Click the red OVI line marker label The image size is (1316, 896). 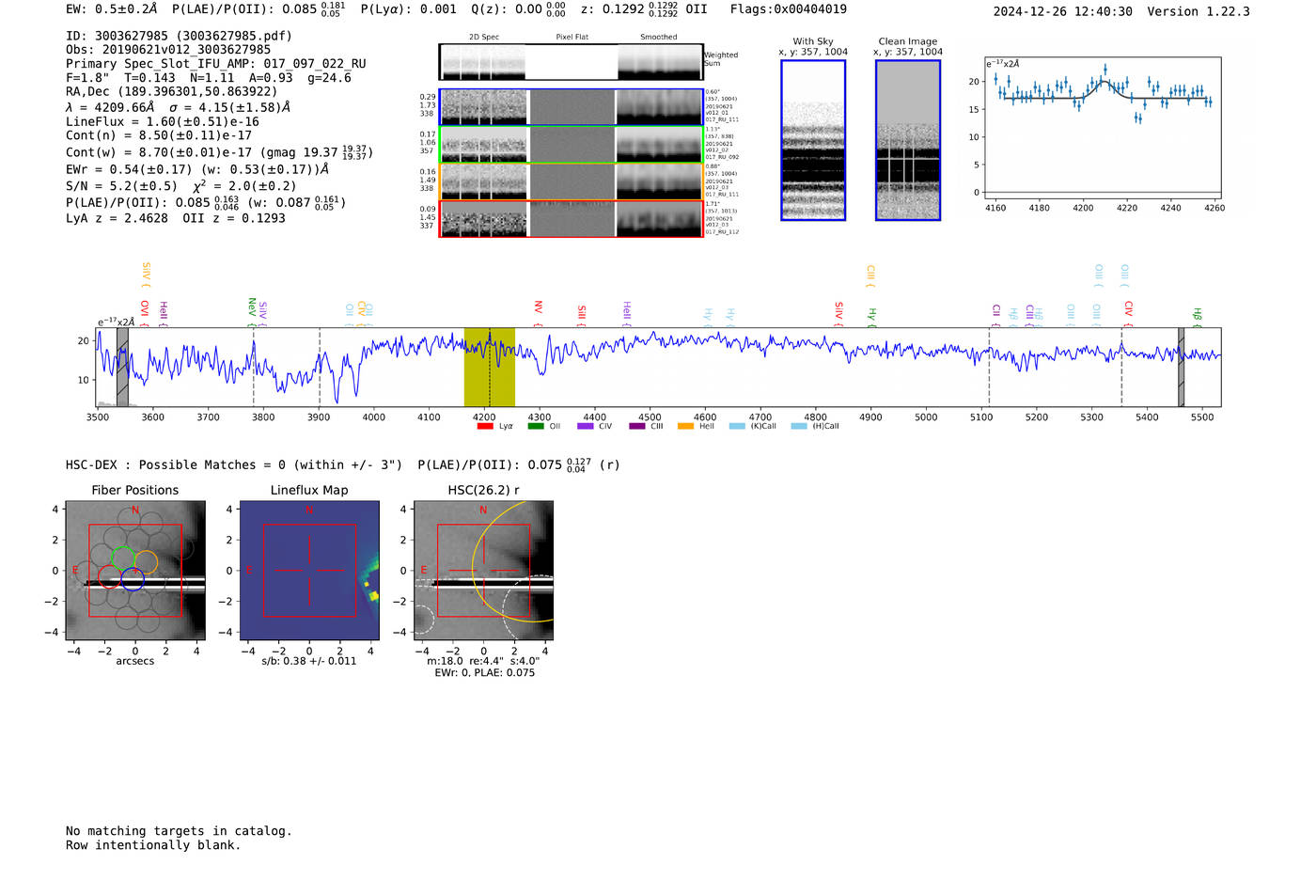click(145, 312)
